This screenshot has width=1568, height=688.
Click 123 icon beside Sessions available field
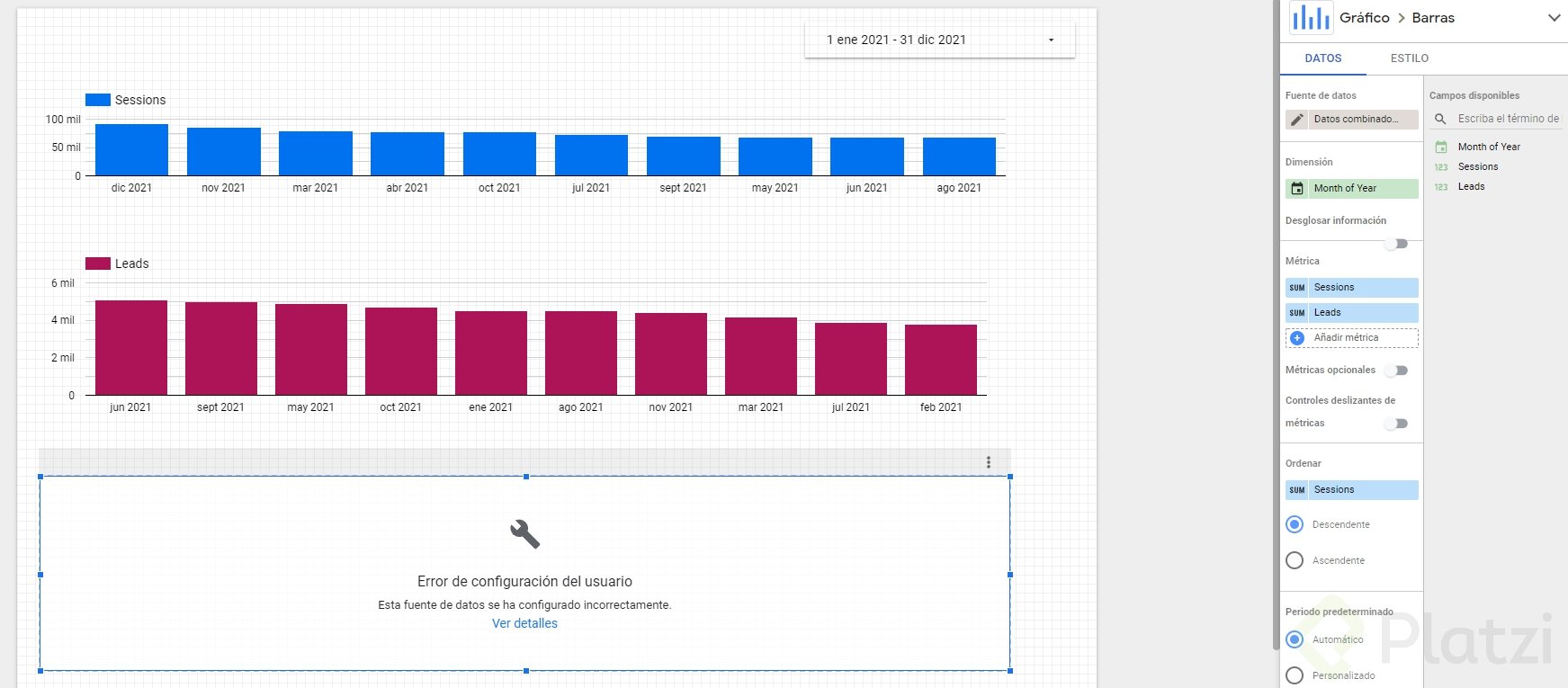(1441, 167)
